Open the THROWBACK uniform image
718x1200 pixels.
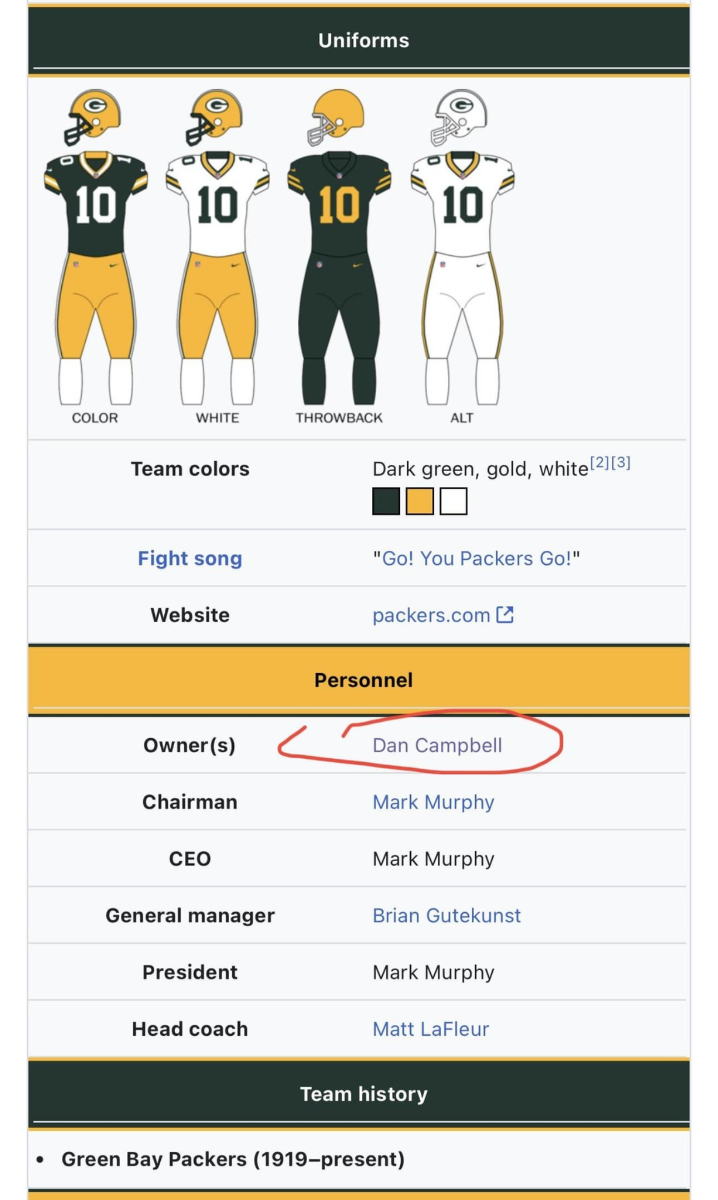(x=339, y=247)
